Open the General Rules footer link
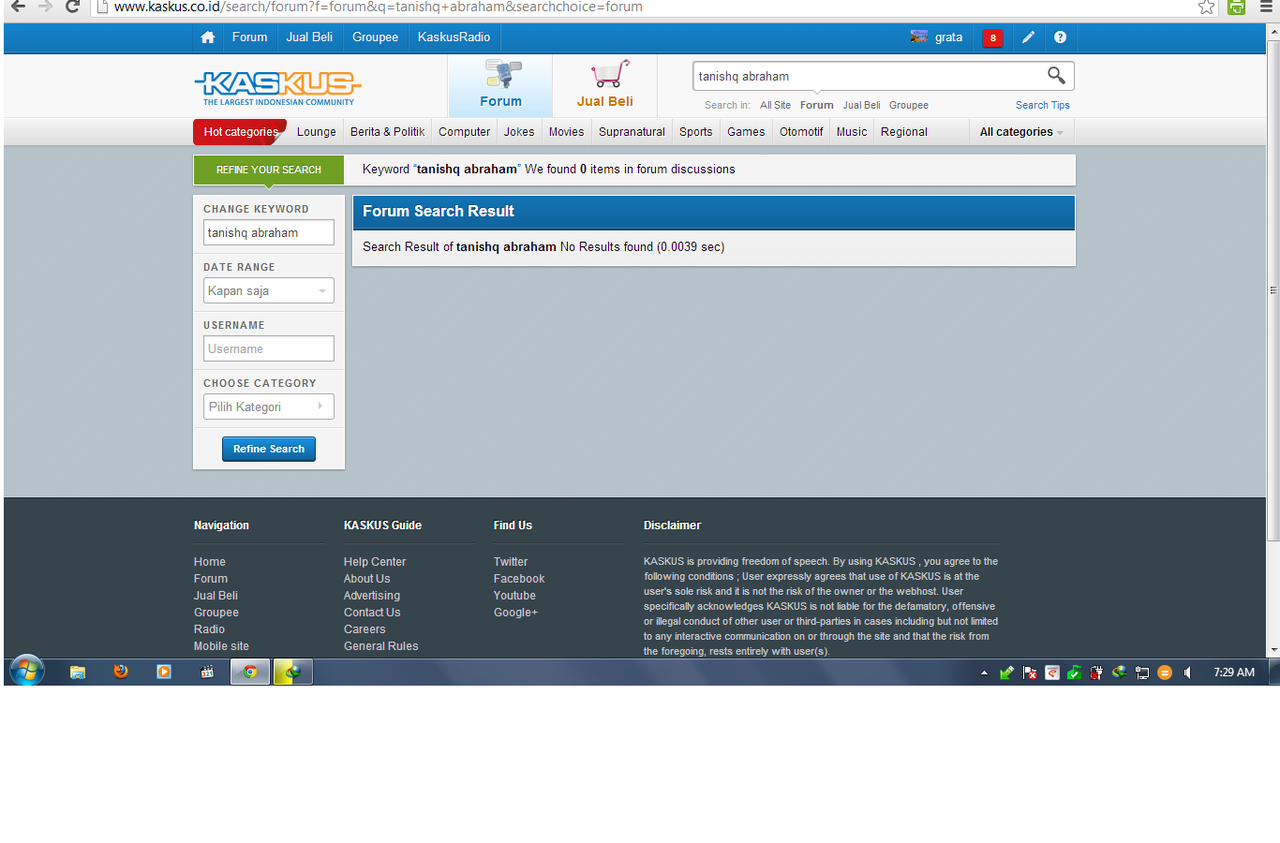The image size is (1280, 843). [381, 646]
